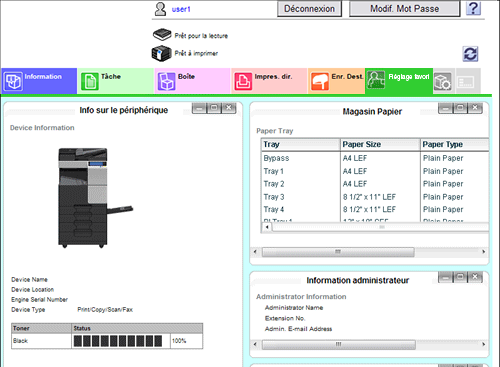Open the Tâche tab
The image size is (500, 367).
click(116, 81)
